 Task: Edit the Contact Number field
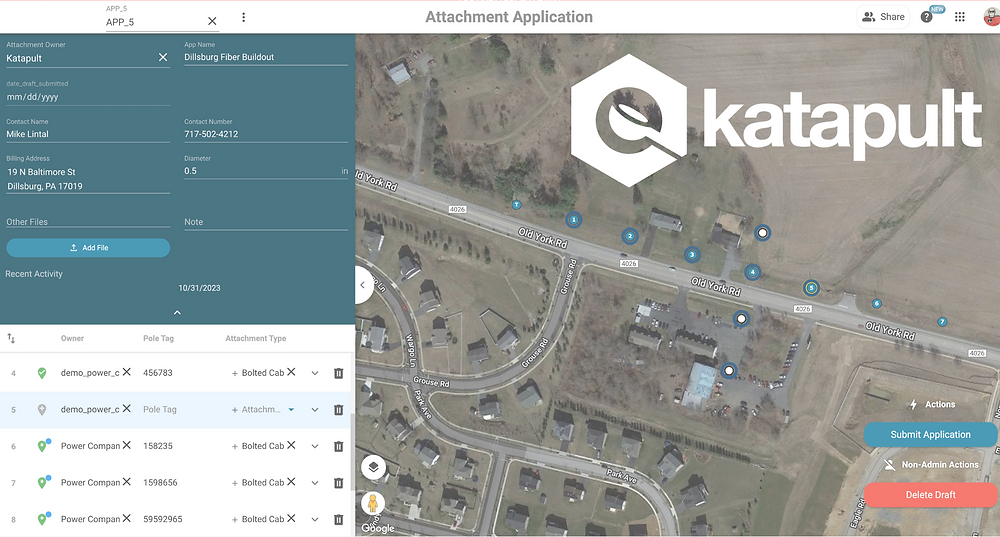(x=266, y=134)
